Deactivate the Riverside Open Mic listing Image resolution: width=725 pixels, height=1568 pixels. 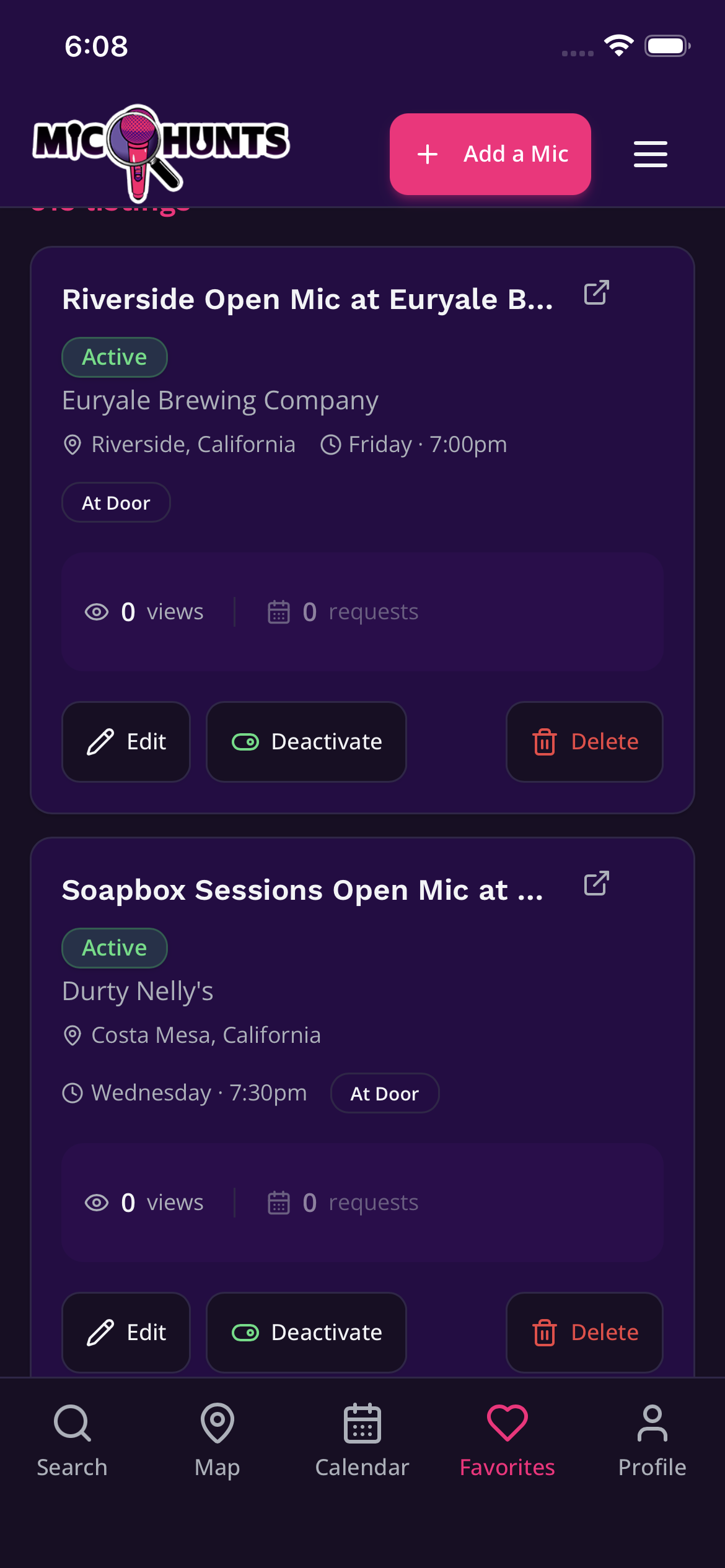tap(306, 742)
